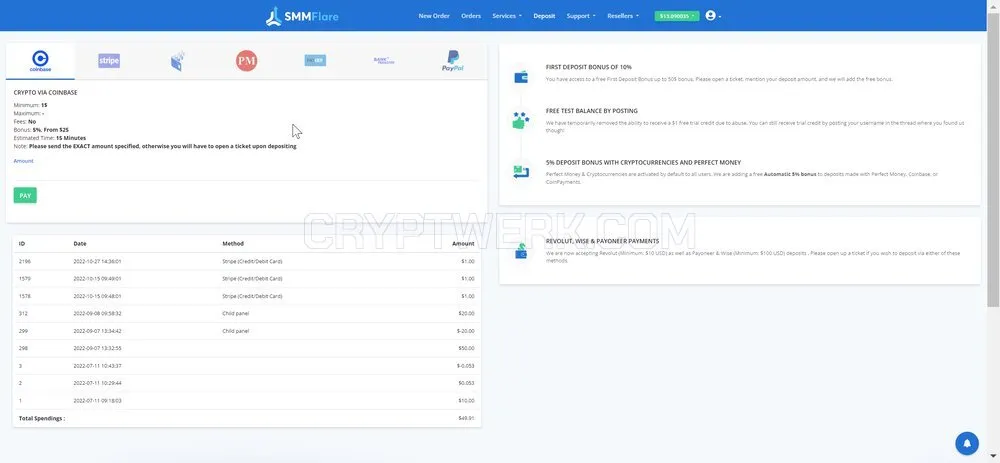Click the CRYPTO VIA COINBASE heading

(45, 92)
